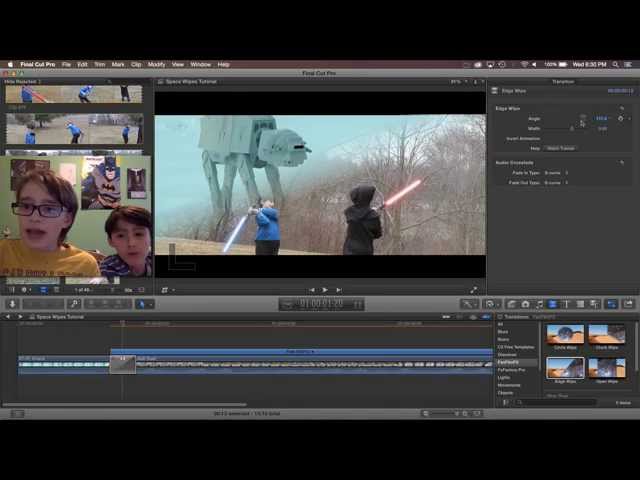Screen dimensions: 640x480
Task: Open the Mark menu
Action: coord(118,64)
